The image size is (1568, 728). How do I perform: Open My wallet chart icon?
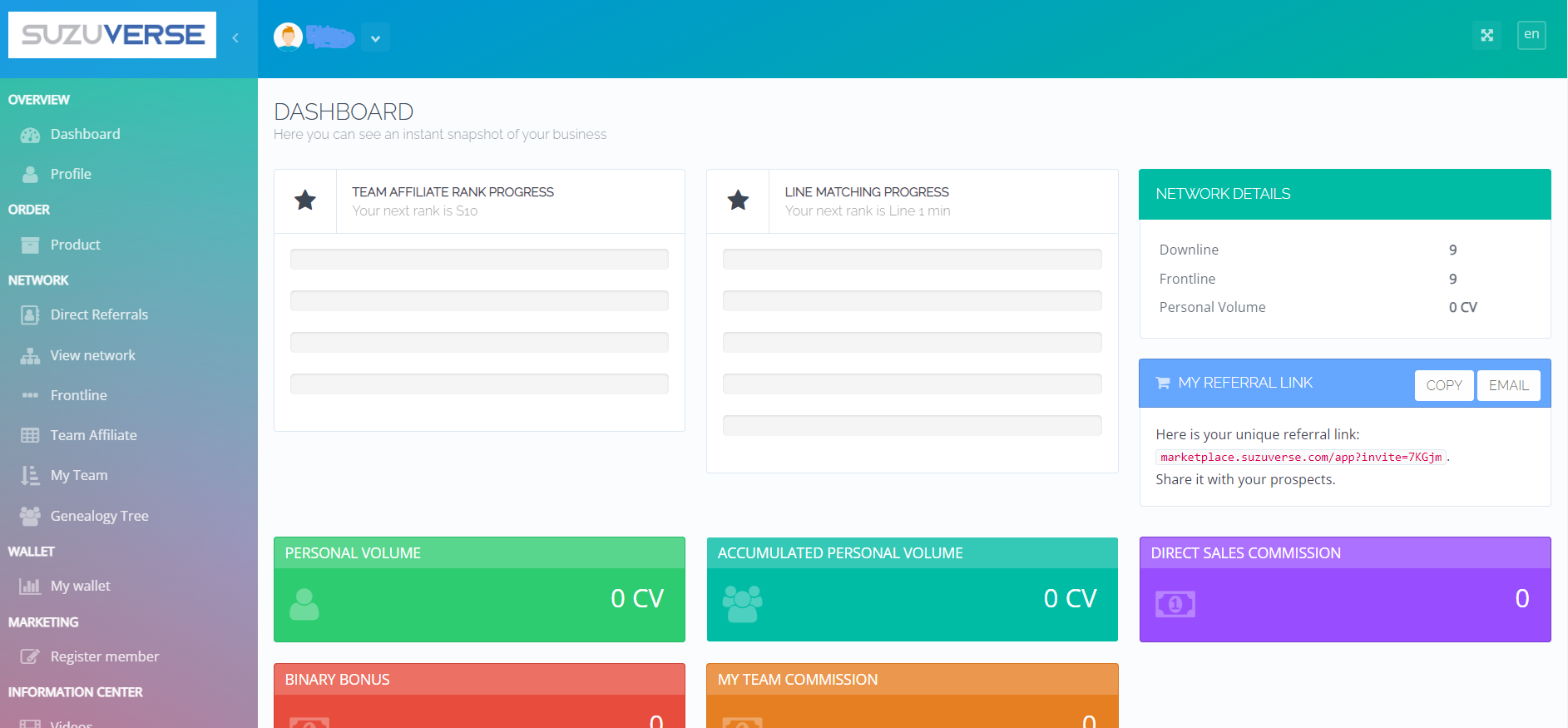tap(30, 587)
